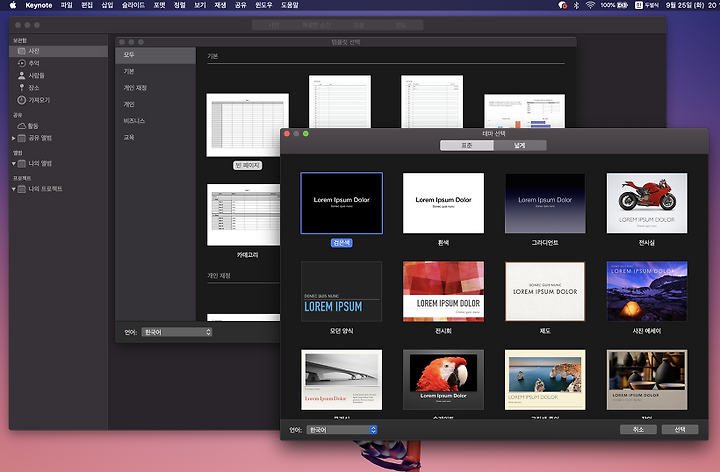
Task: Select the 전시실 motorcycle theme thumbnail
Action: click(647, 203)
